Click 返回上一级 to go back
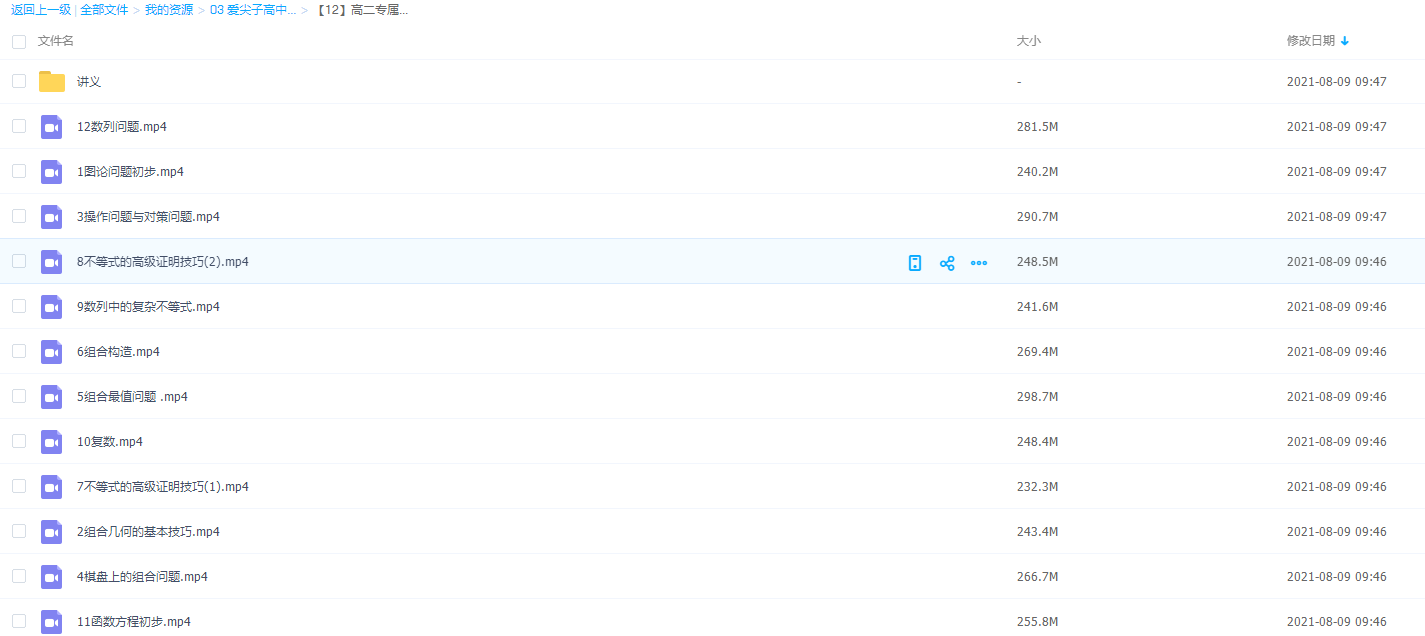 click(41, 10)
